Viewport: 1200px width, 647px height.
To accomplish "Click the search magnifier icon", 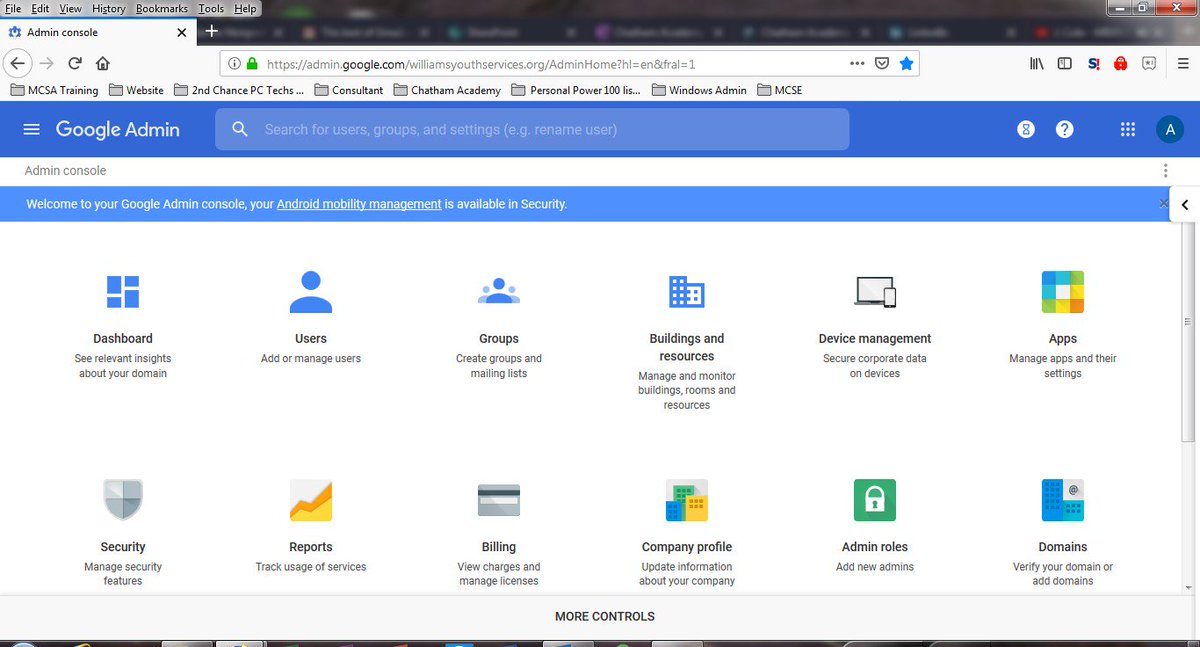I will 240,129.
